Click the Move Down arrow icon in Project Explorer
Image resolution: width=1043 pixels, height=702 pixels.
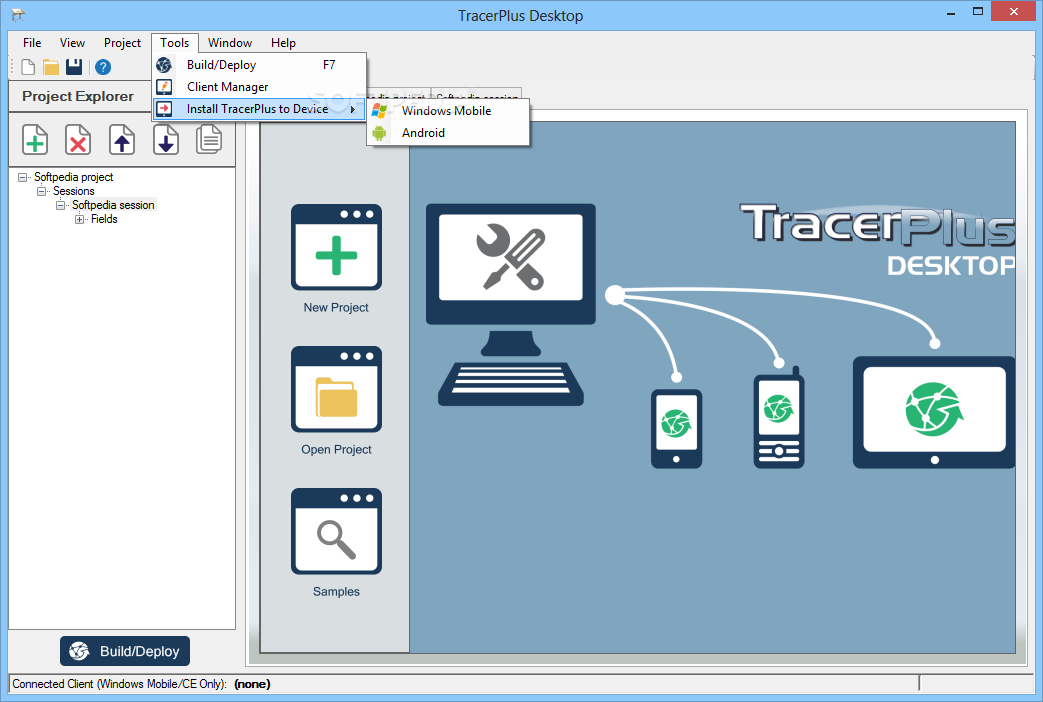tap(166, 140)
